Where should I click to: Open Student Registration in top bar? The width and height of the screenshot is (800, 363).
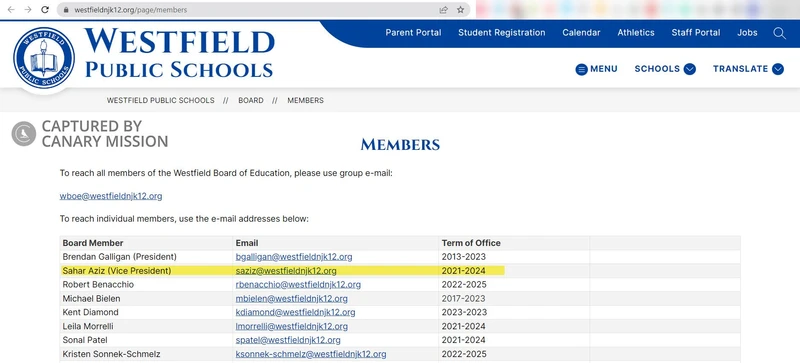coord(502,33)
